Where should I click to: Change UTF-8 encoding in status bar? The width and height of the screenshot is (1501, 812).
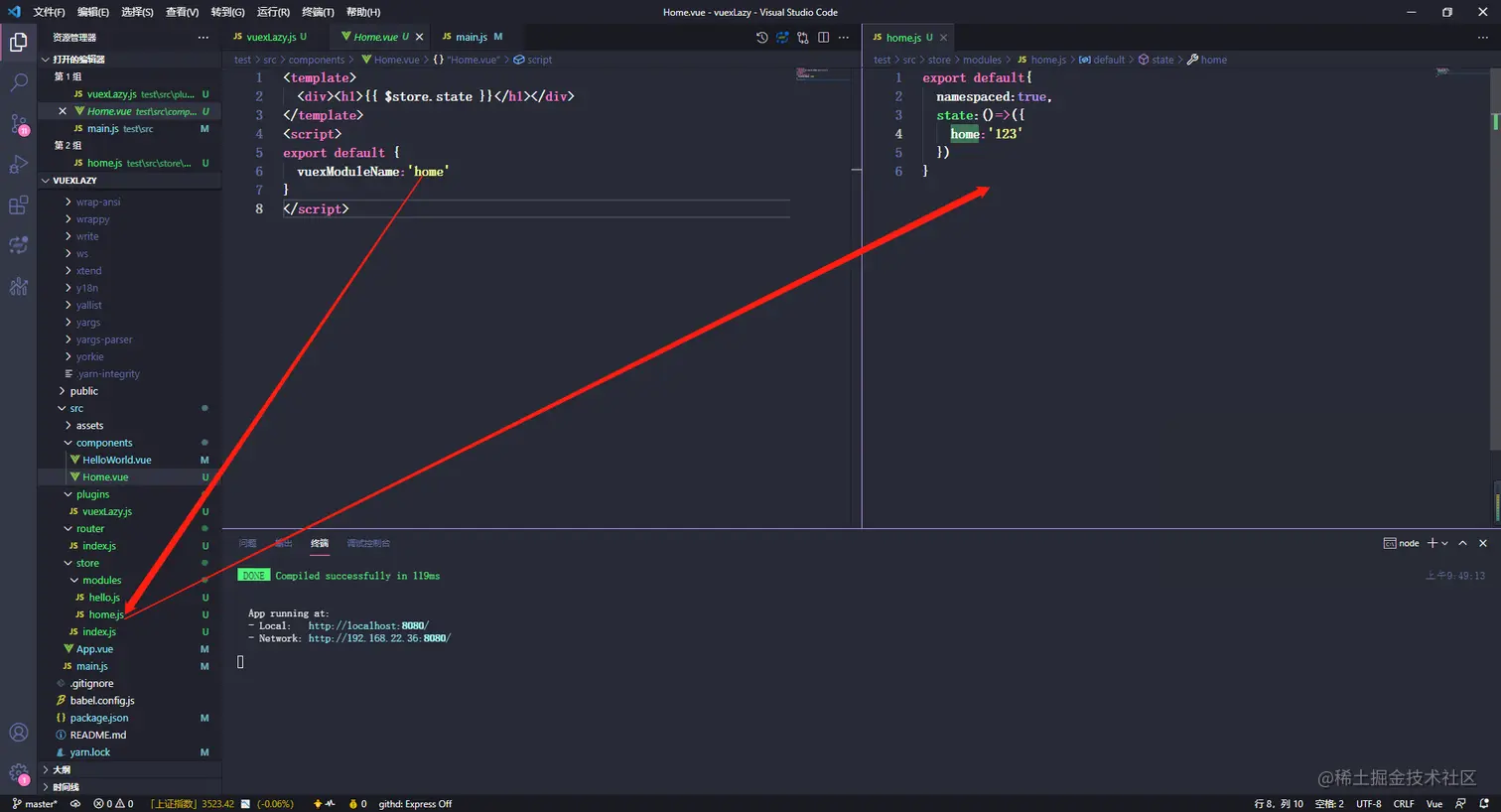(1368, 804)
